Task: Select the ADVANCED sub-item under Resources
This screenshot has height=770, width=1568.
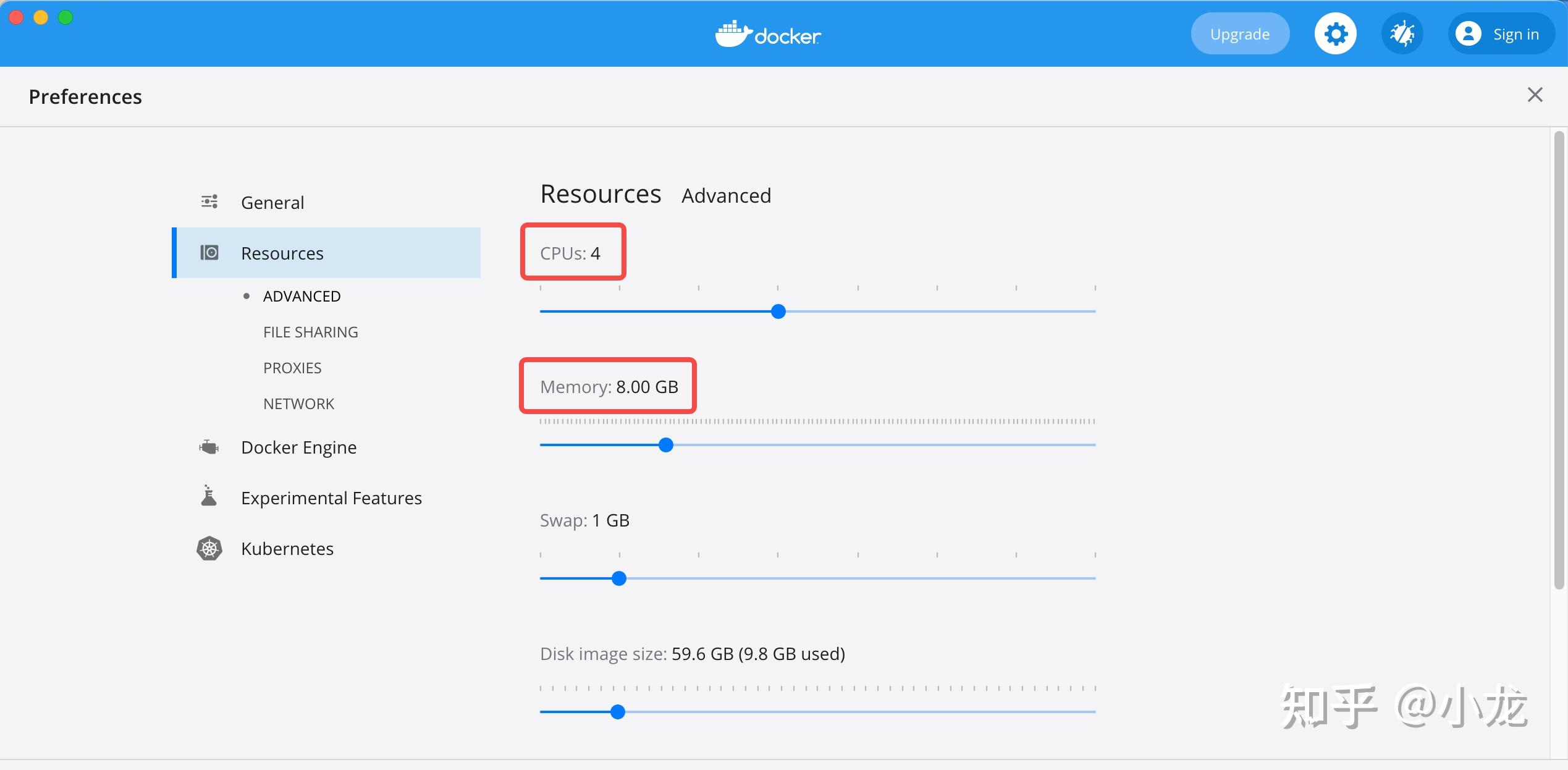Action: tap(301, 296)
